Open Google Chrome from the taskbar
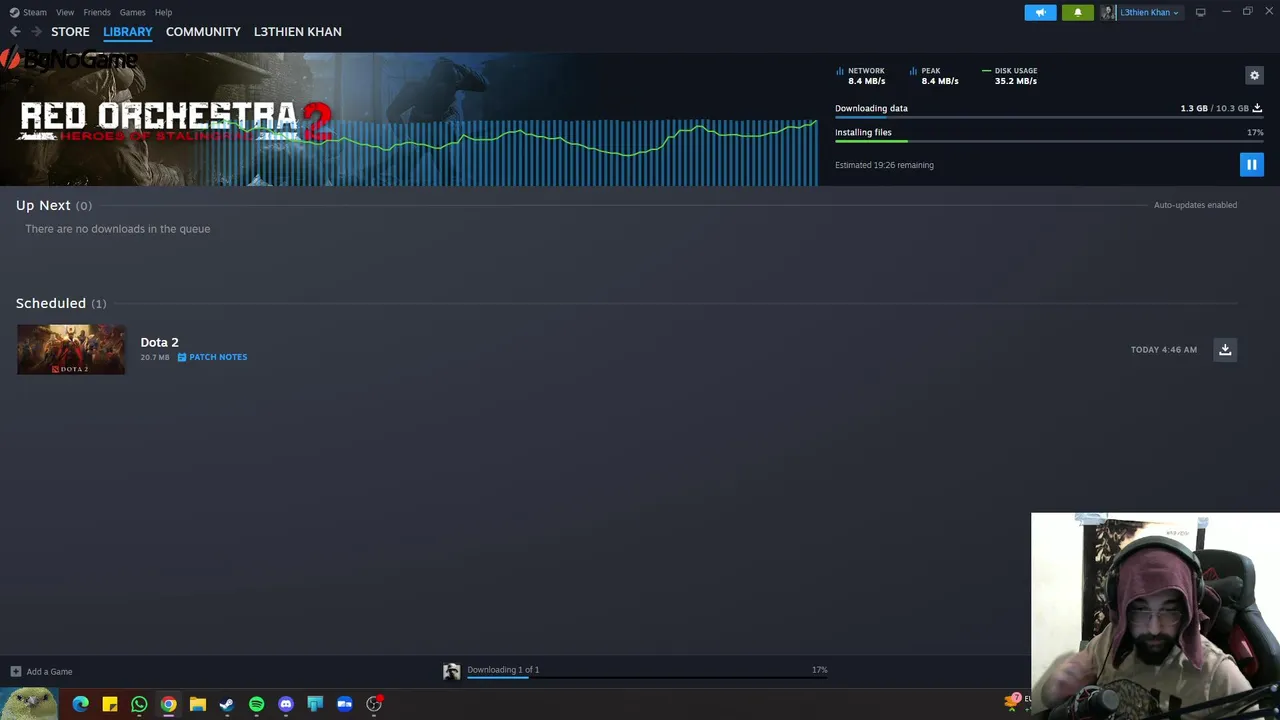The image size is (1280, 720). [x=168, y=704]
